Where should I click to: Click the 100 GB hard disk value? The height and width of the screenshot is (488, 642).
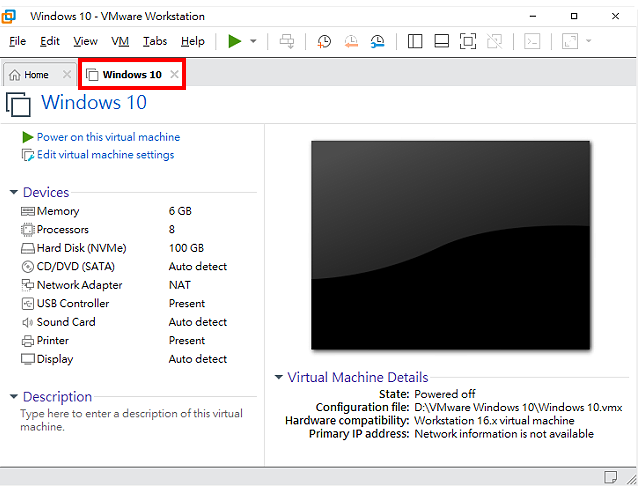point(186,248)
